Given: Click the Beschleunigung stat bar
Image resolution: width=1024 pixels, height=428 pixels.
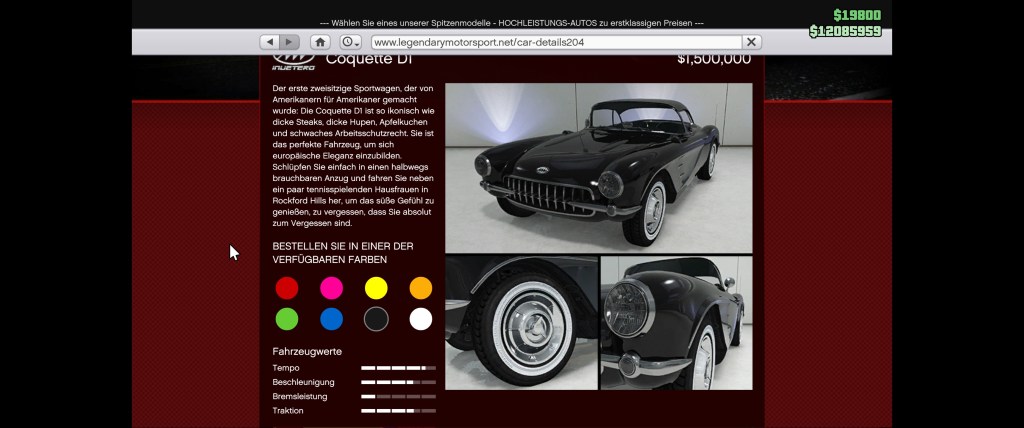Looking at the screenshot, I should pyautogui.click(x=398, y=382).
